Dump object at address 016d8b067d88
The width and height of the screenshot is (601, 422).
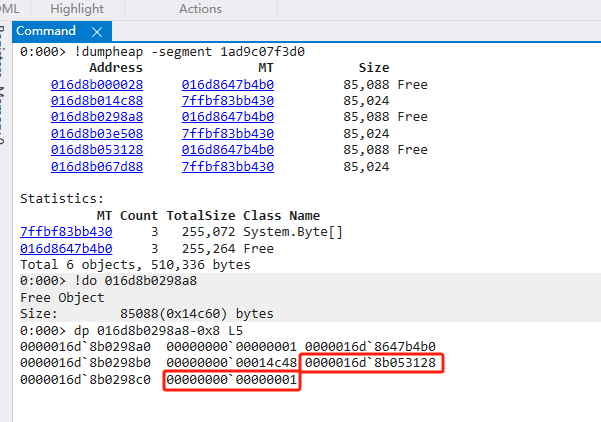96,166
